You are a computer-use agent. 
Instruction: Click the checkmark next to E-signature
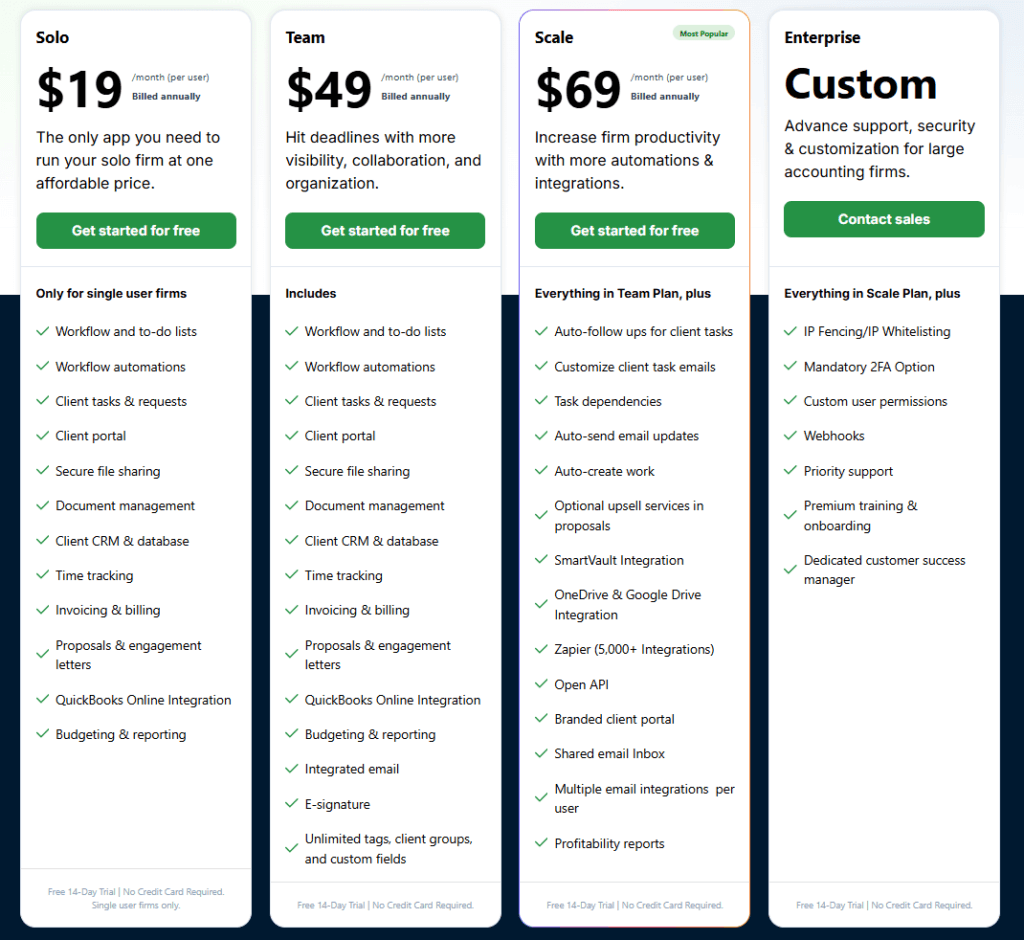pyautogui.click(x=292, y=804)
